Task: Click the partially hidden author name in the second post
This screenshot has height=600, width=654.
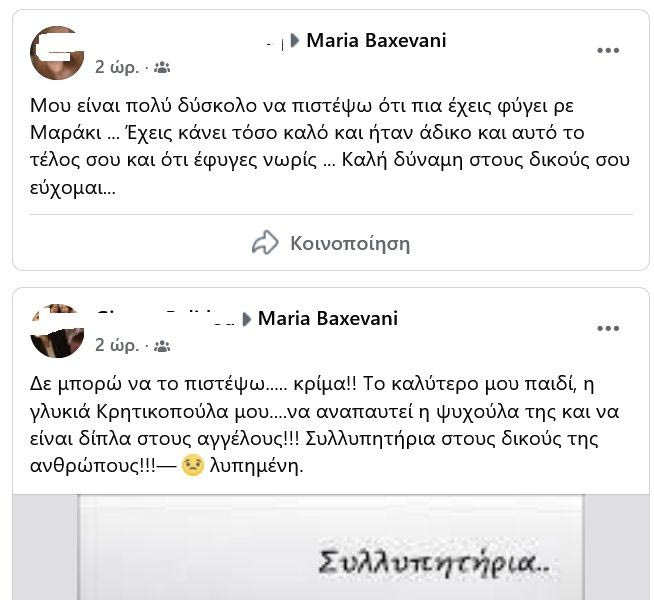Action: point(166,318)
